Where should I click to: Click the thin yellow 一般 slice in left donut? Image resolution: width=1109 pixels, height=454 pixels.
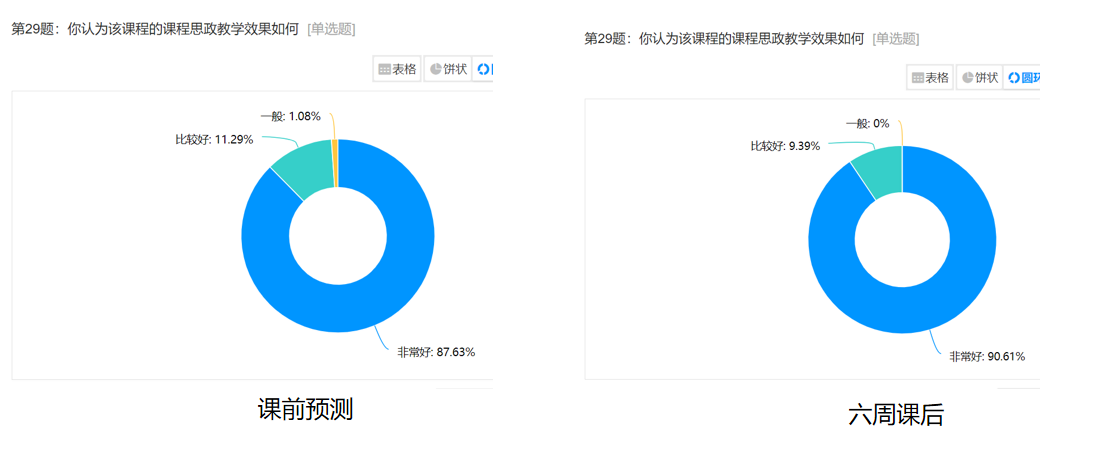[336, 162]
